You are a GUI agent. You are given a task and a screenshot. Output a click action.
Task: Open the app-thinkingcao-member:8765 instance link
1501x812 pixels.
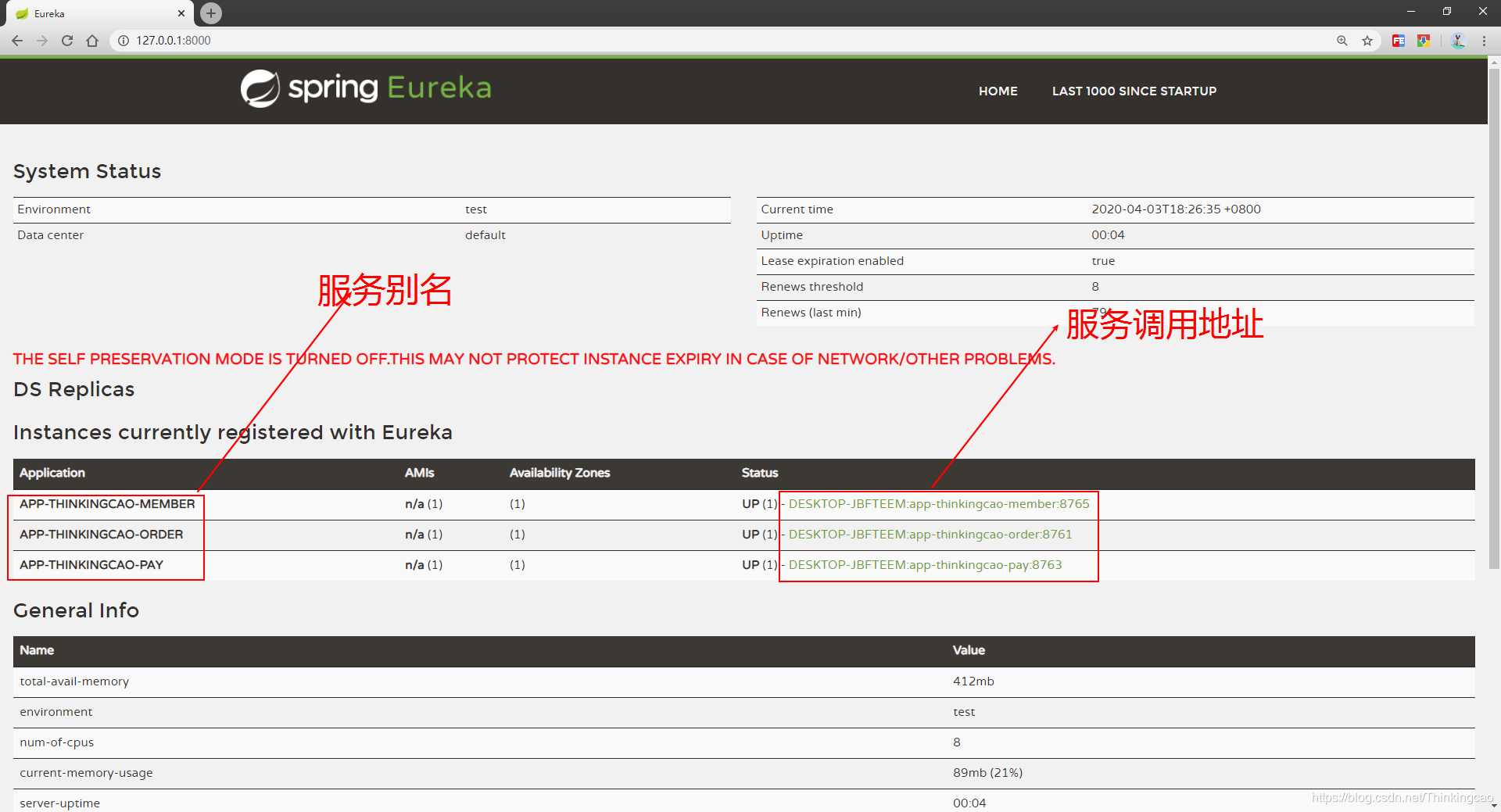[x=939, y=504]
